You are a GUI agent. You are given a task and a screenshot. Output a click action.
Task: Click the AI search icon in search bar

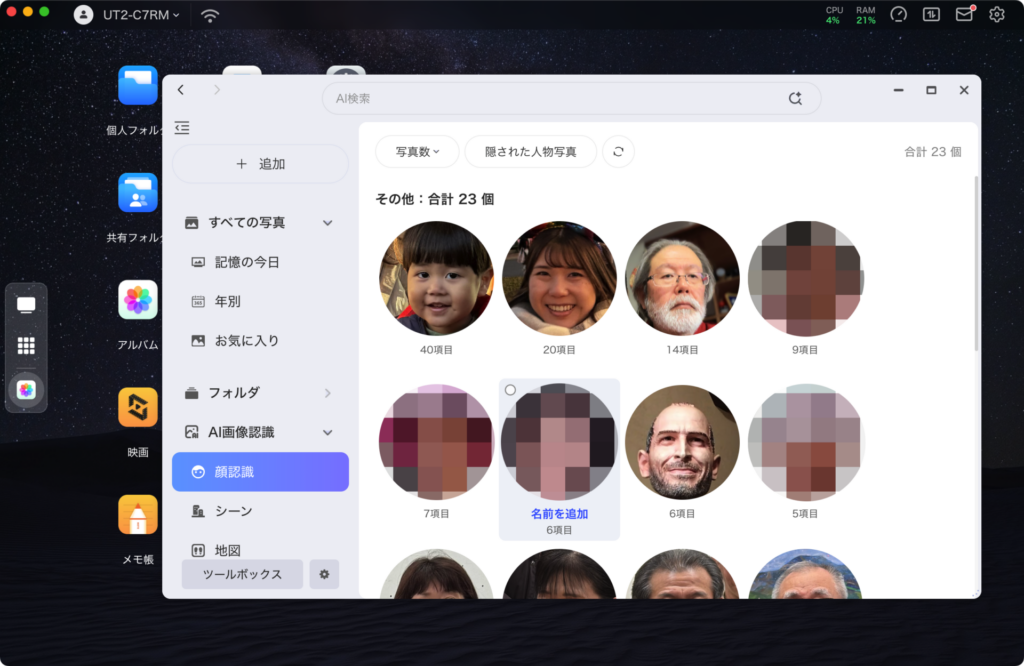[x=795, y=99]
